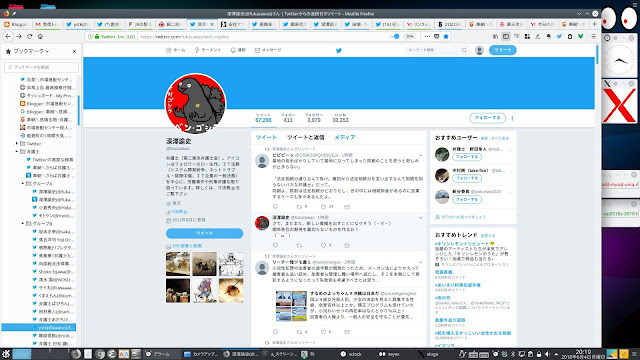The image size is (640, 360).
Task: Select the ツイートと返信 tab
Action: coord(305,138)
